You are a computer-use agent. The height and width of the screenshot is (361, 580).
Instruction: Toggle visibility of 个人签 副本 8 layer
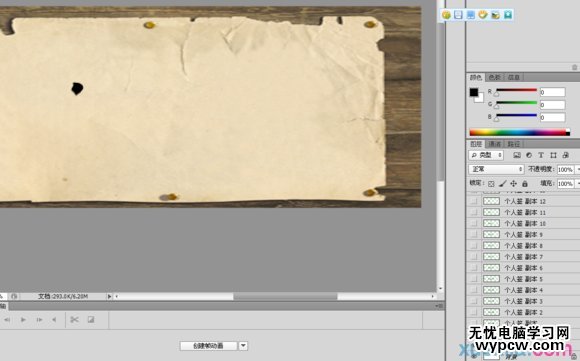point(473,246)
